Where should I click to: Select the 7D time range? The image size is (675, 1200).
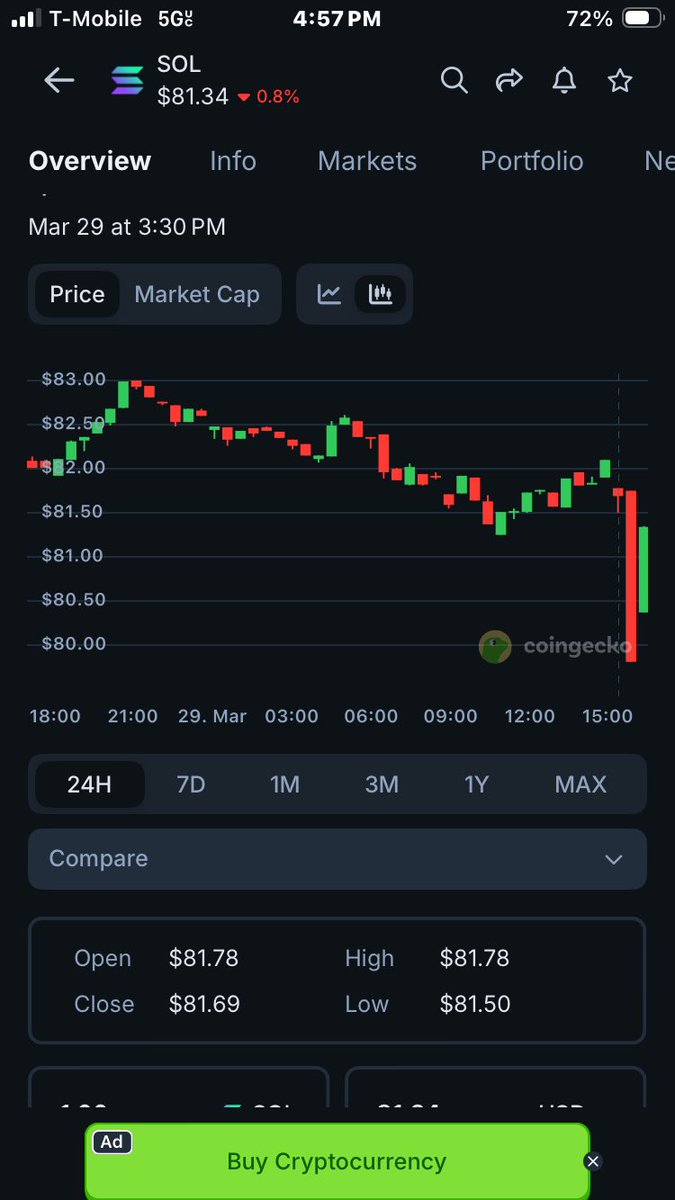click(190, 784)
